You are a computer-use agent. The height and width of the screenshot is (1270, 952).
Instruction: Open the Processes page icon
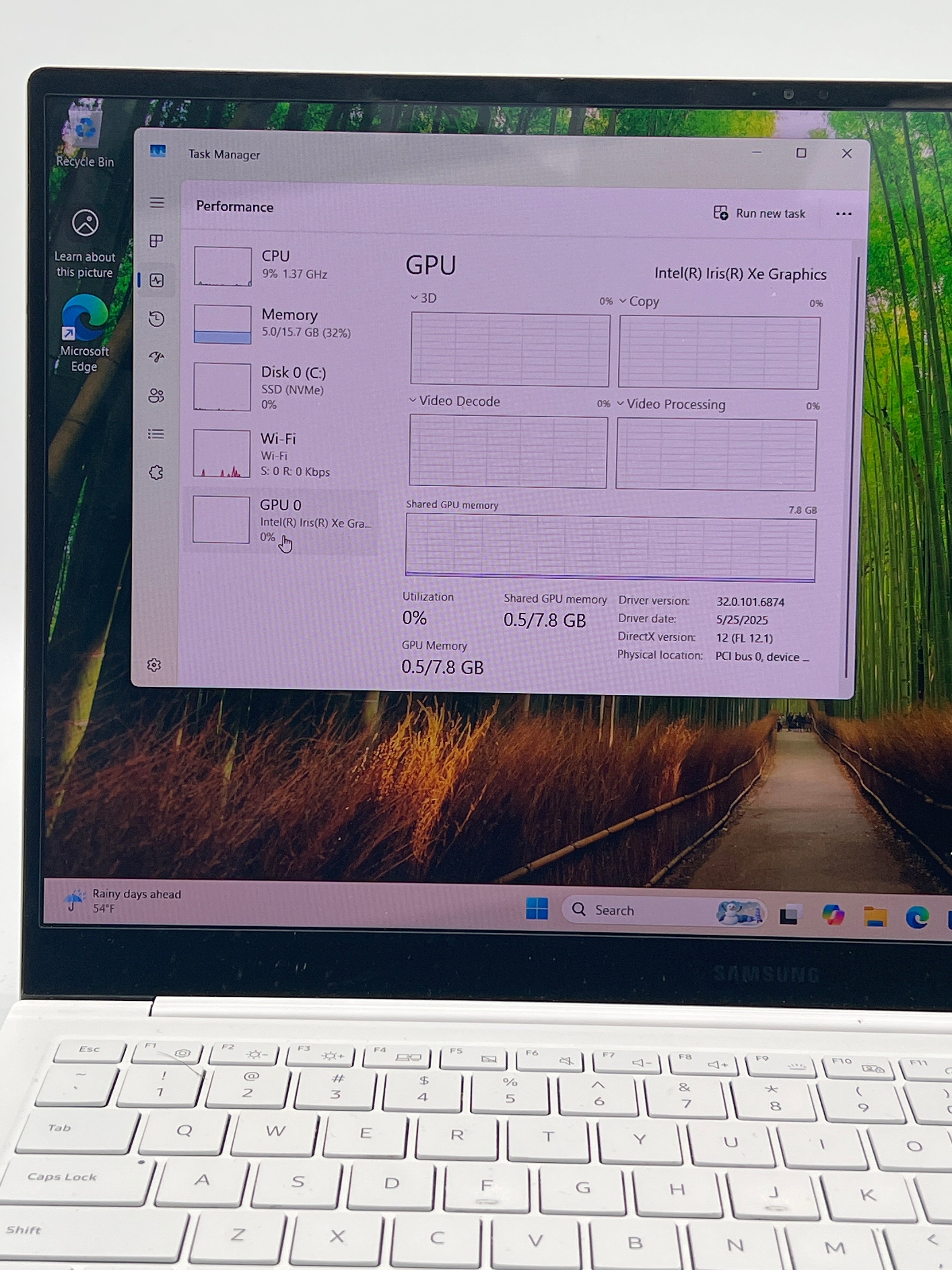coord(156,241)
